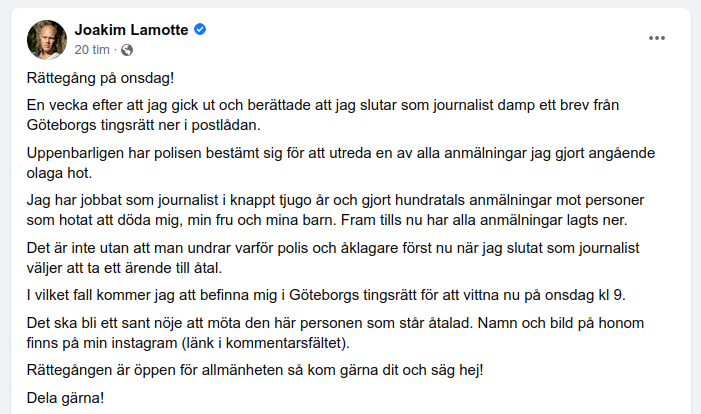The width and height of the screenshot is (701, 414).
Task: Click the line starting 'Det ska bli ett sant nöje'
Action: (335, 323)
